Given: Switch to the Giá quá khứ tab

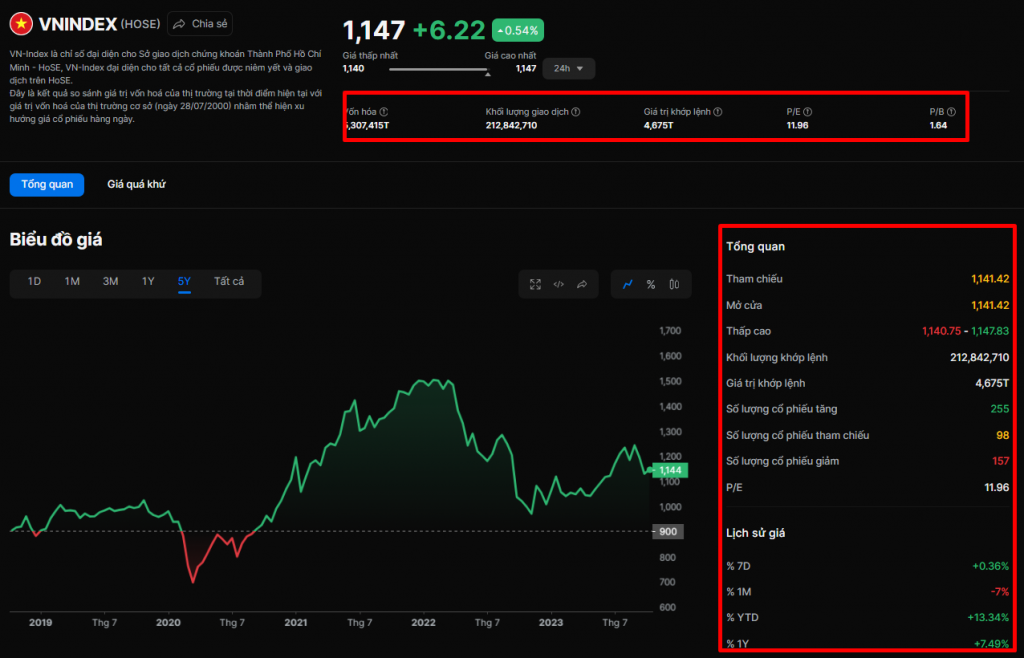Looking at the screenshot, I should pyautogui.click(x=136, y=184).
